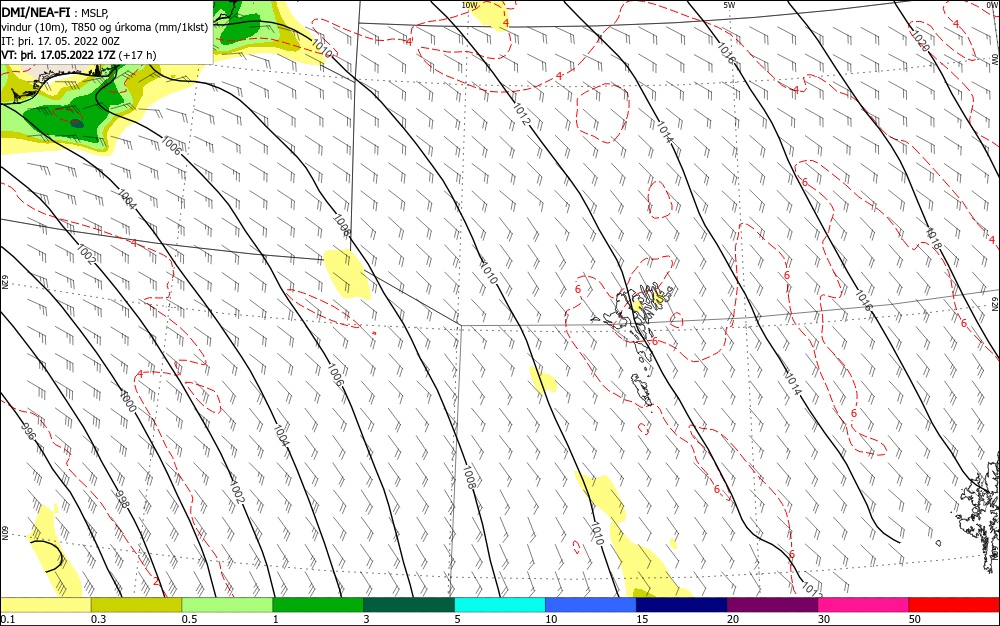Image resolution: width=1000 pixels, height=626 pixels.
Task: Click the legend value "20"
Action: [x=733, y=619]
